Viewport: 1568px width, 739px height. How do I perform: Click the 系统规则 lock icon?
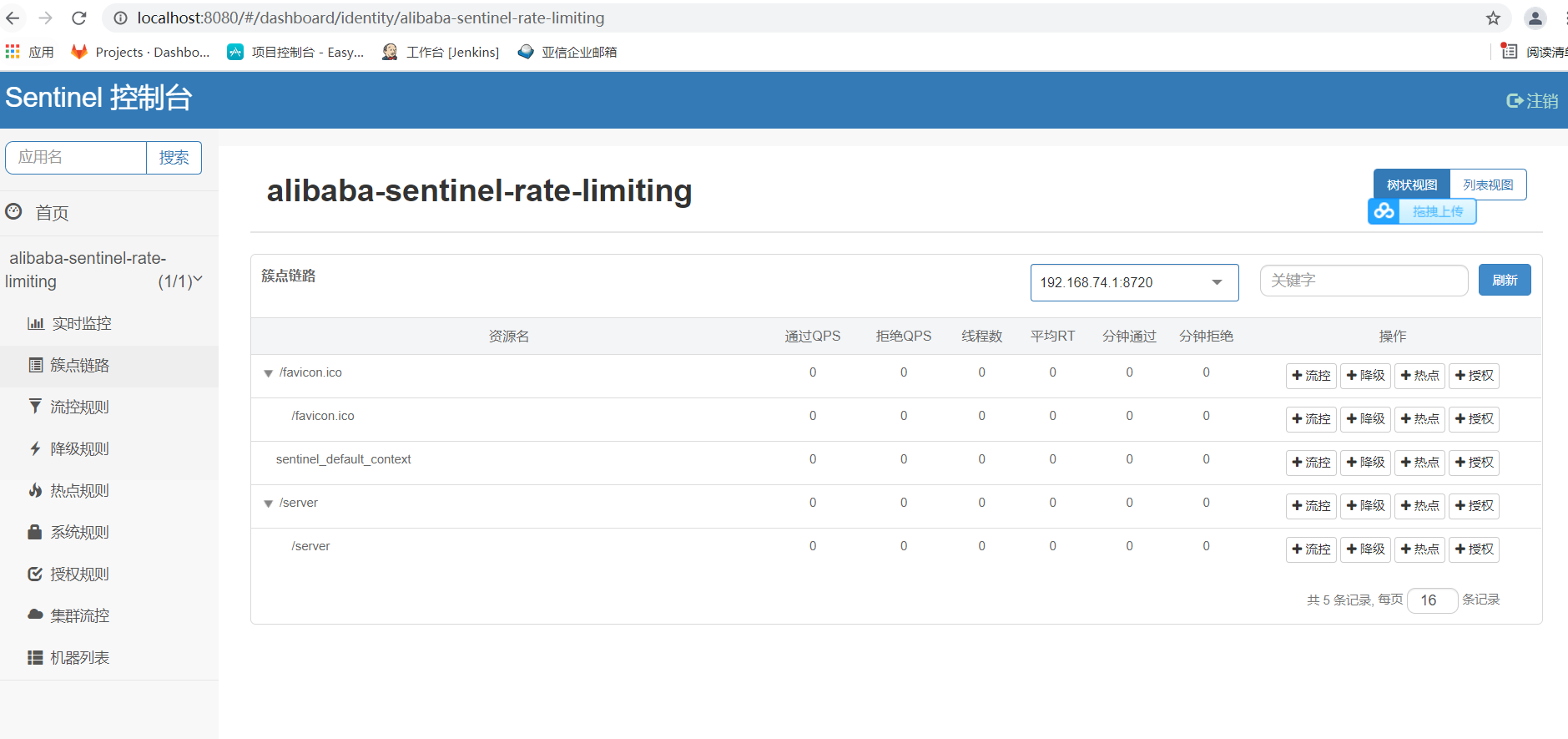[35, 532]
